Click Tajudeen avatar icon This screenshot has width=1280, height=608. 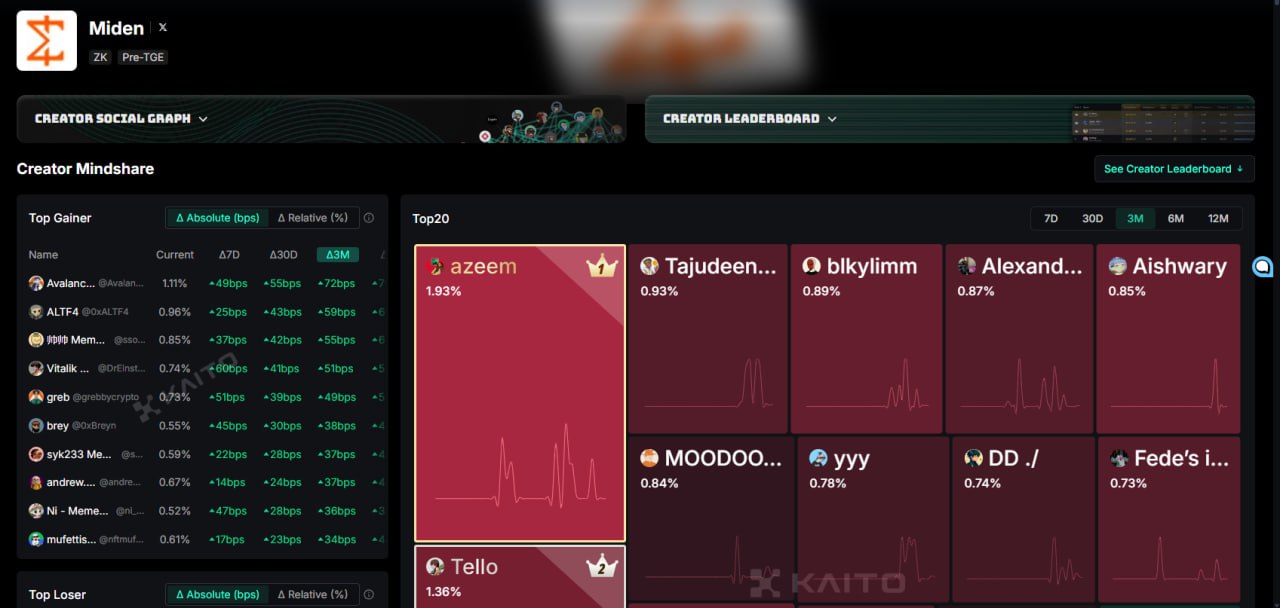(x=650, y=266)
